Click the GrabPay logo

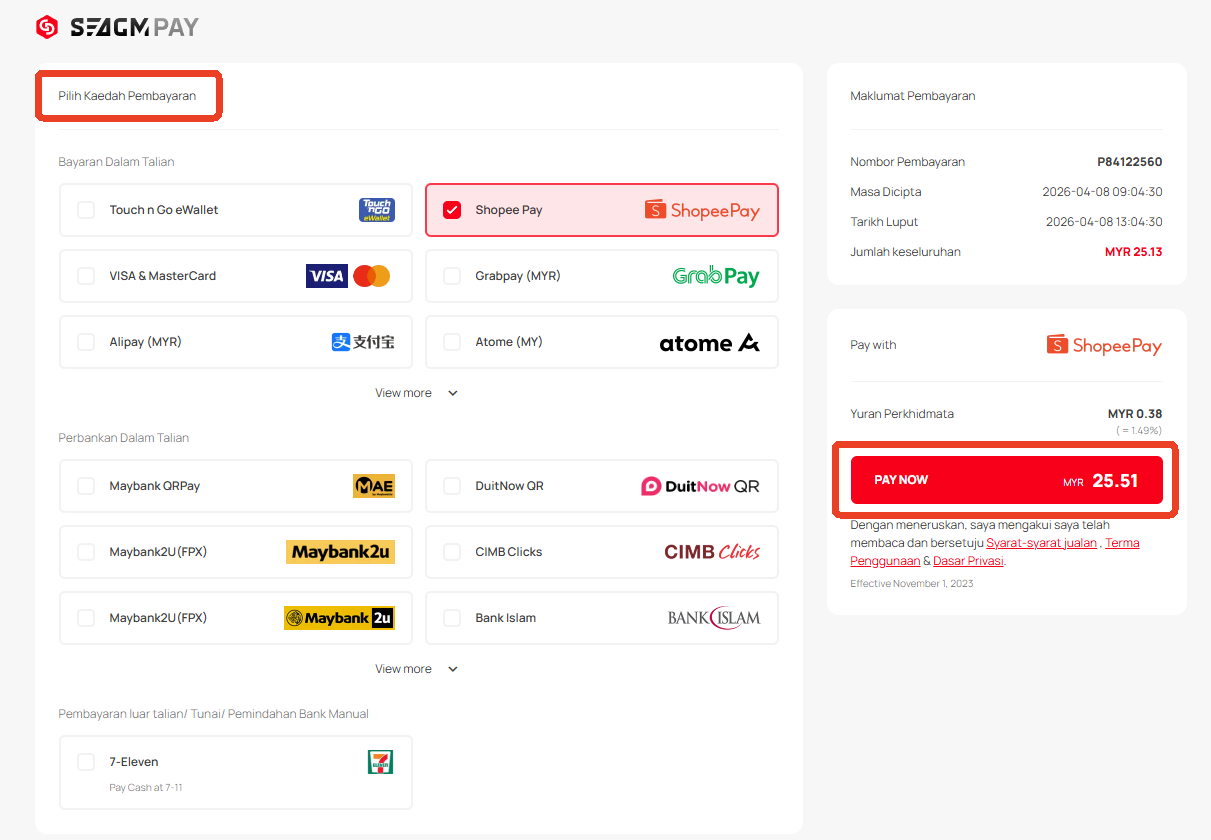point(715,276)
